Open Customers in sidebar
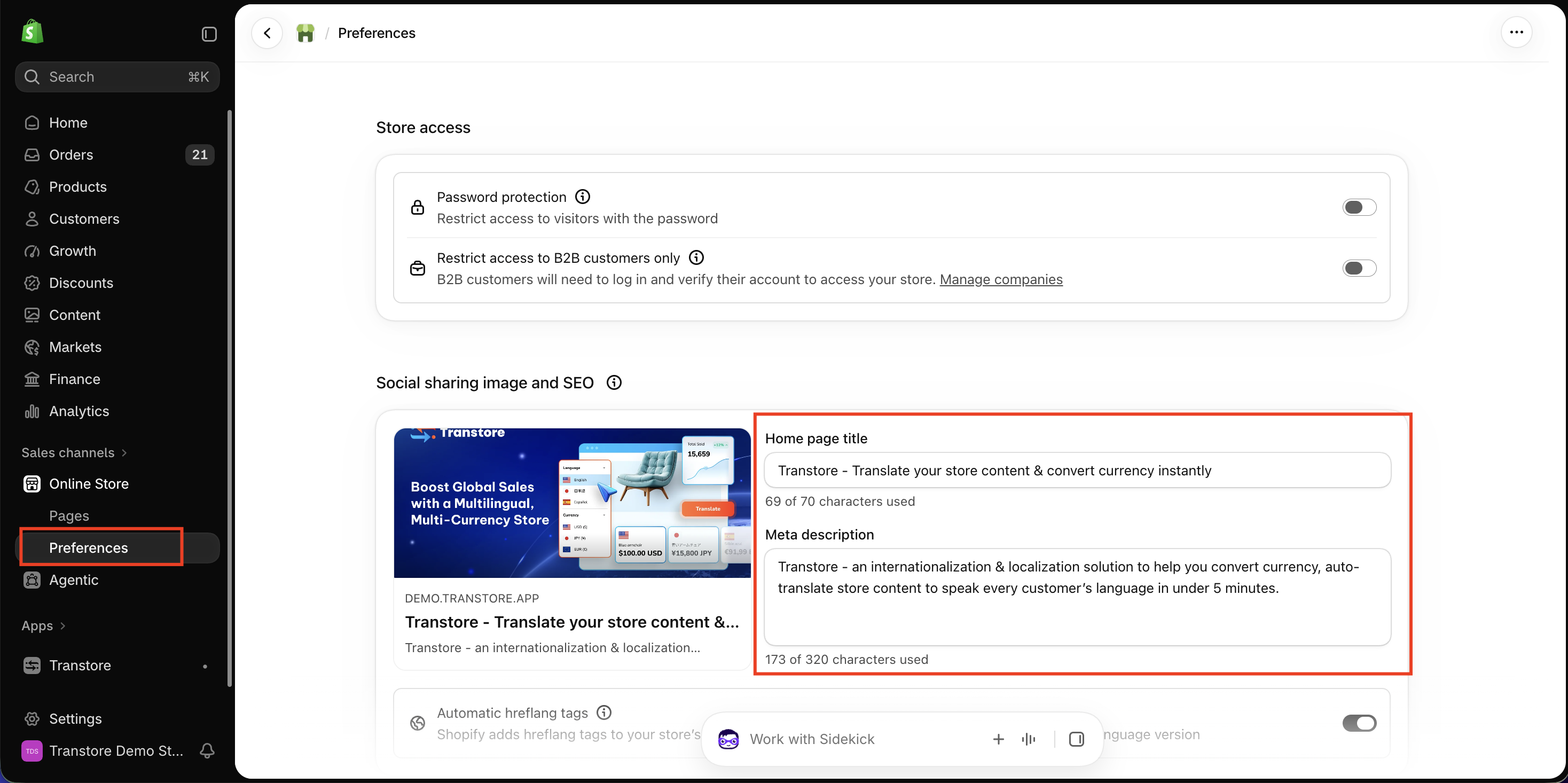Image resolution: width=1568 pixels, height=783 pixels. pyautogui.click(x=117, y=219)
